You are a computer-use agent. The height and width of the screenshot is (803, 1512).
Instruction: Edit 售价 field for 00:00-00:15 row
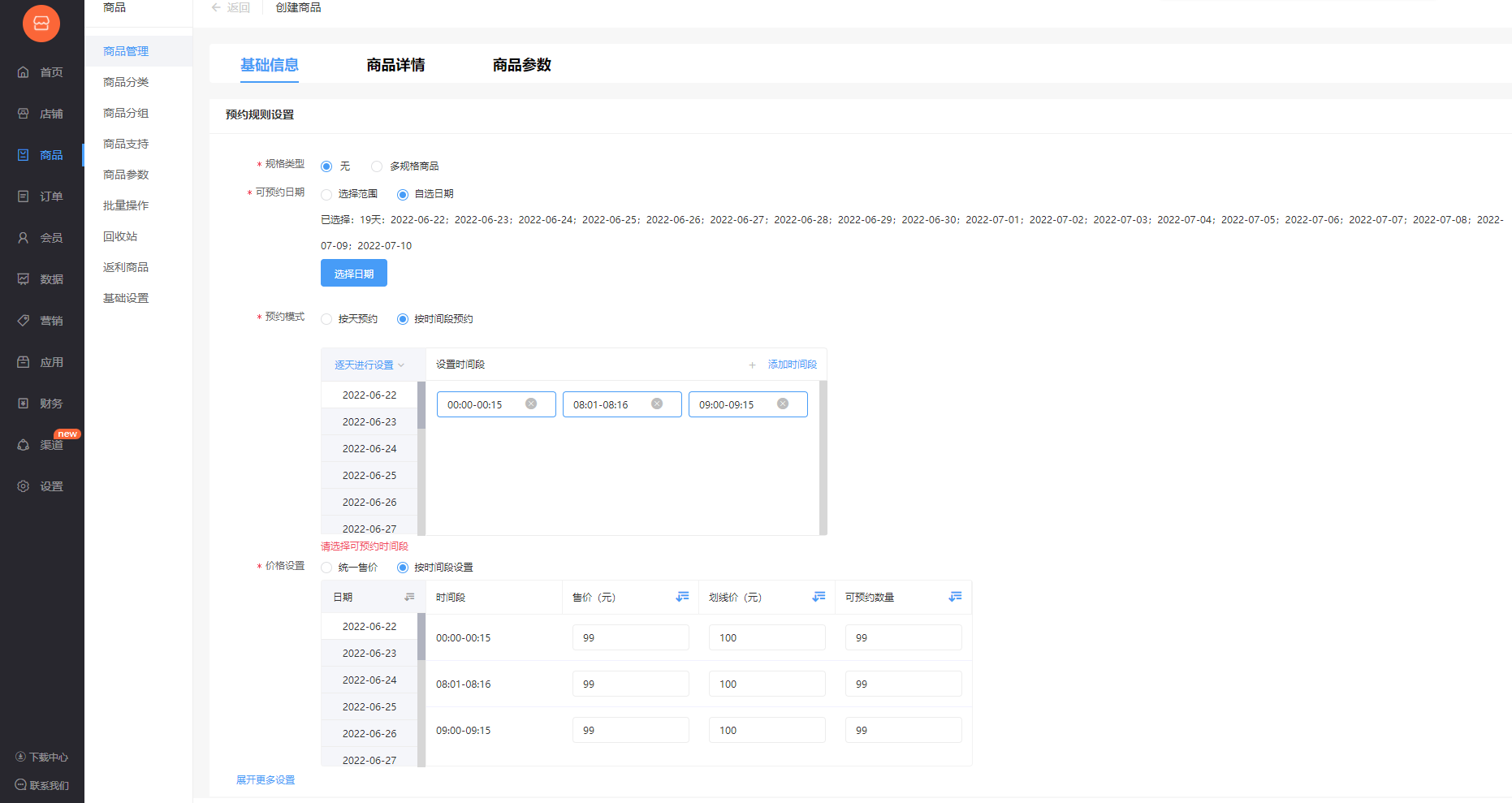[x=631, y=637]
